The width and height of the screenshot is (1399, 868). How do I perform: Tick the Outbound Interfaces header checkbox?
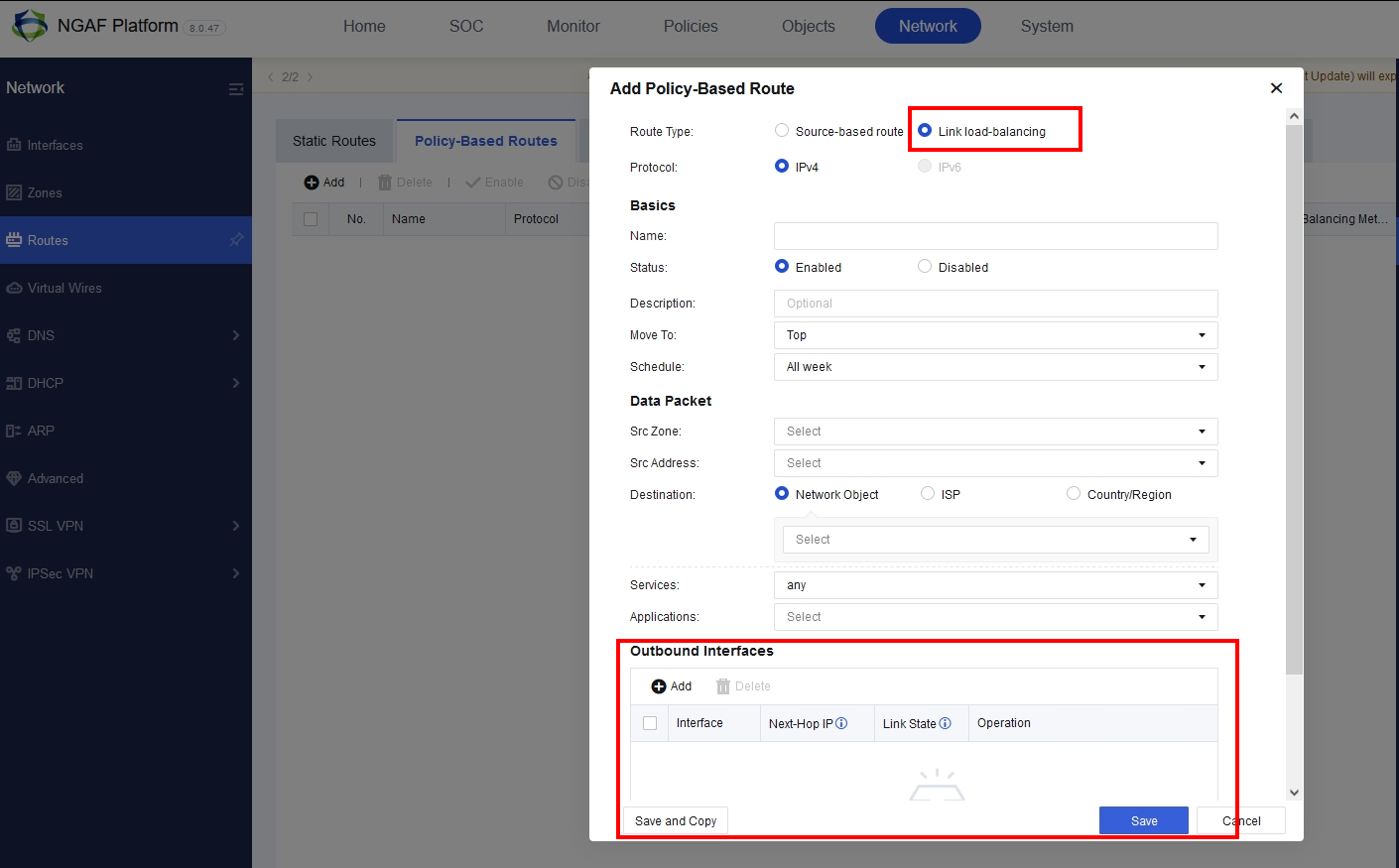(x=650, y=723)
